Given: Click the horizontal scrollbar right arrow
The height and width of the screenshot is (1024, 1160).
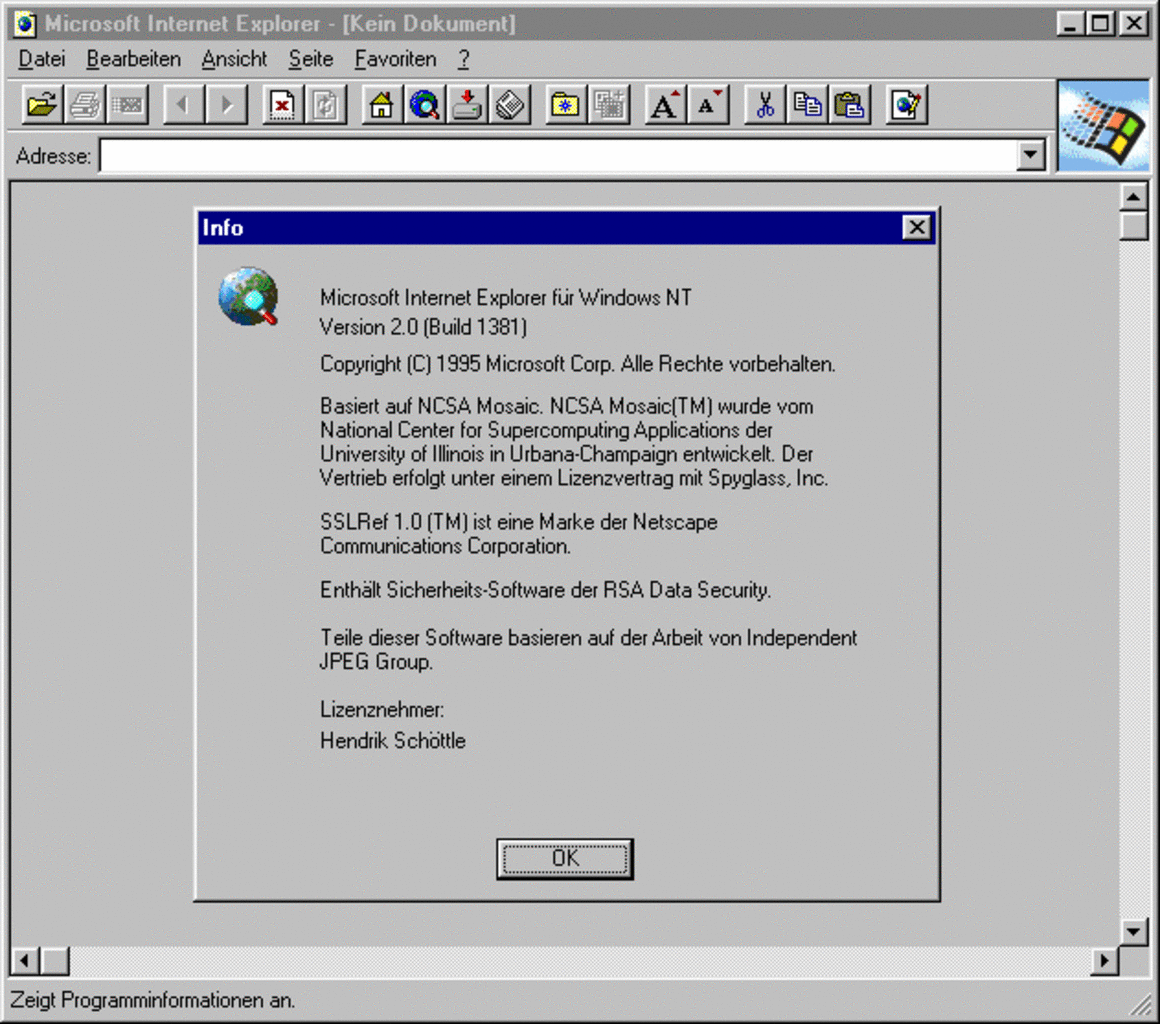Looking at the screenshot, I should pyautogui.click(x=1105, y=961).
